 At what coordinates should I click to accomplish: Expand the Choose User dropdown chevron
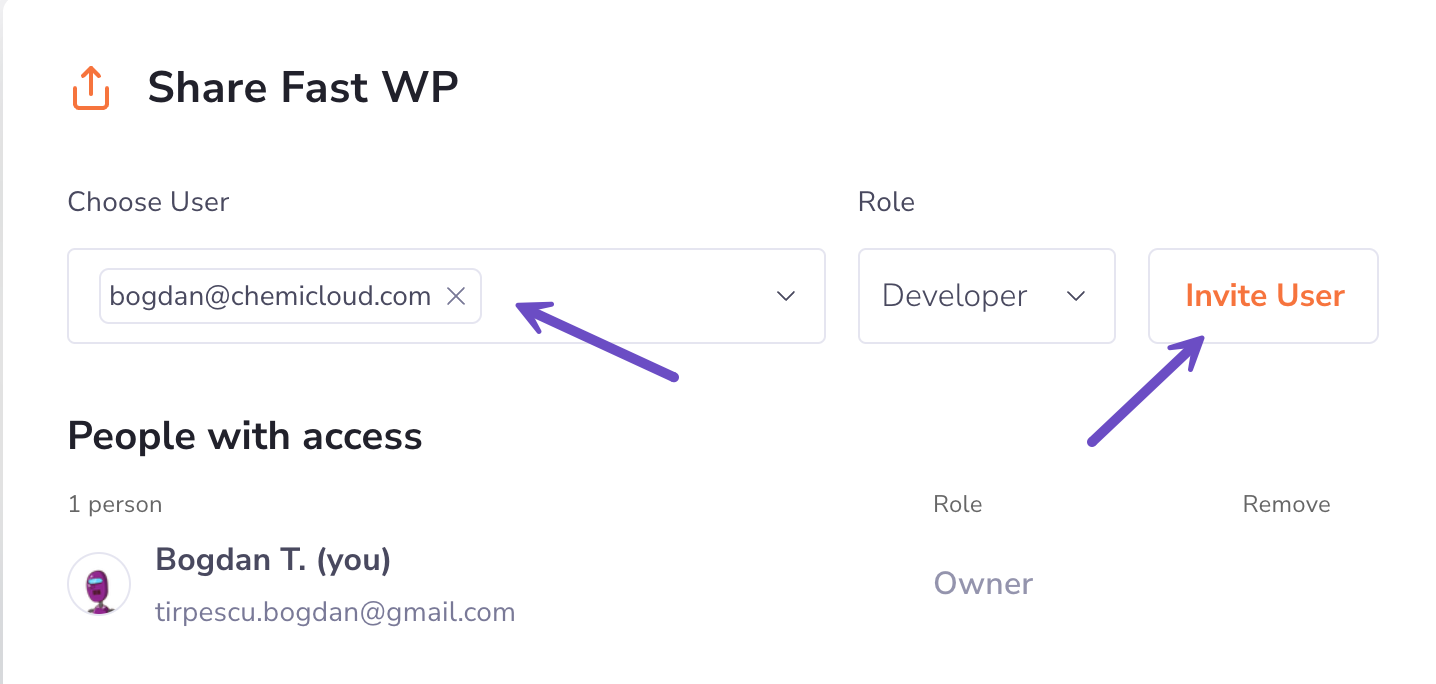[x=786, y=296]
